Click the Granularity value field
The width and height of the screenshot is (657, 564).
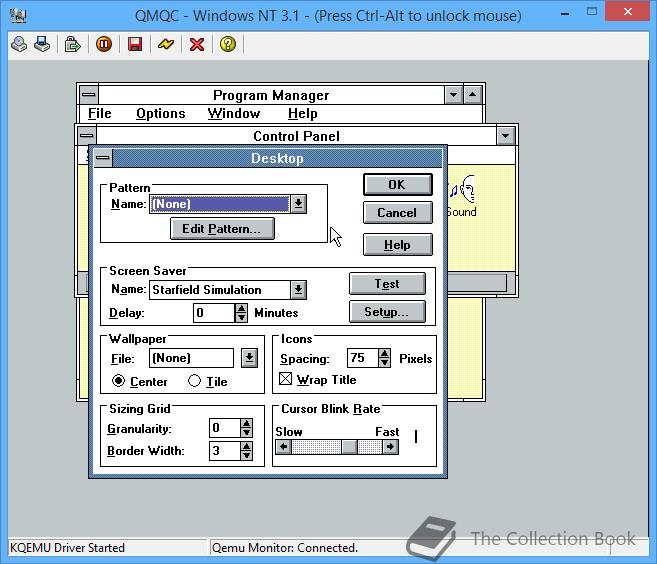[225, 428]
